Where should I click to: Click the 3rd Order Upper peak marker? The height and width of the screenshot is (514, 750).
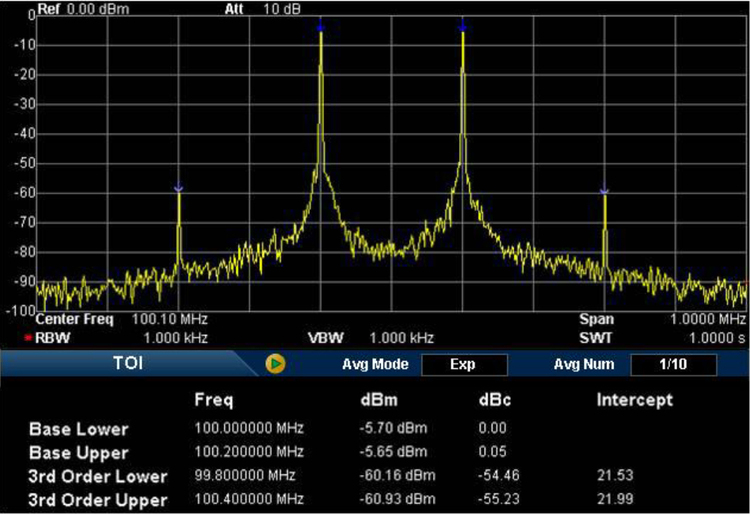pyautogui.click(x=604, y=189)
